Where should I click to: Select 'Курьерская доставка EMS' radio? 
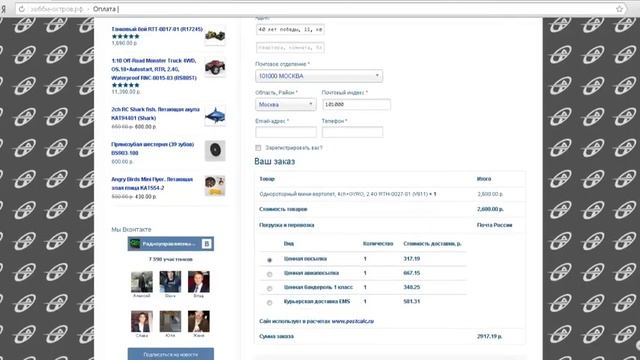point(269,303)
